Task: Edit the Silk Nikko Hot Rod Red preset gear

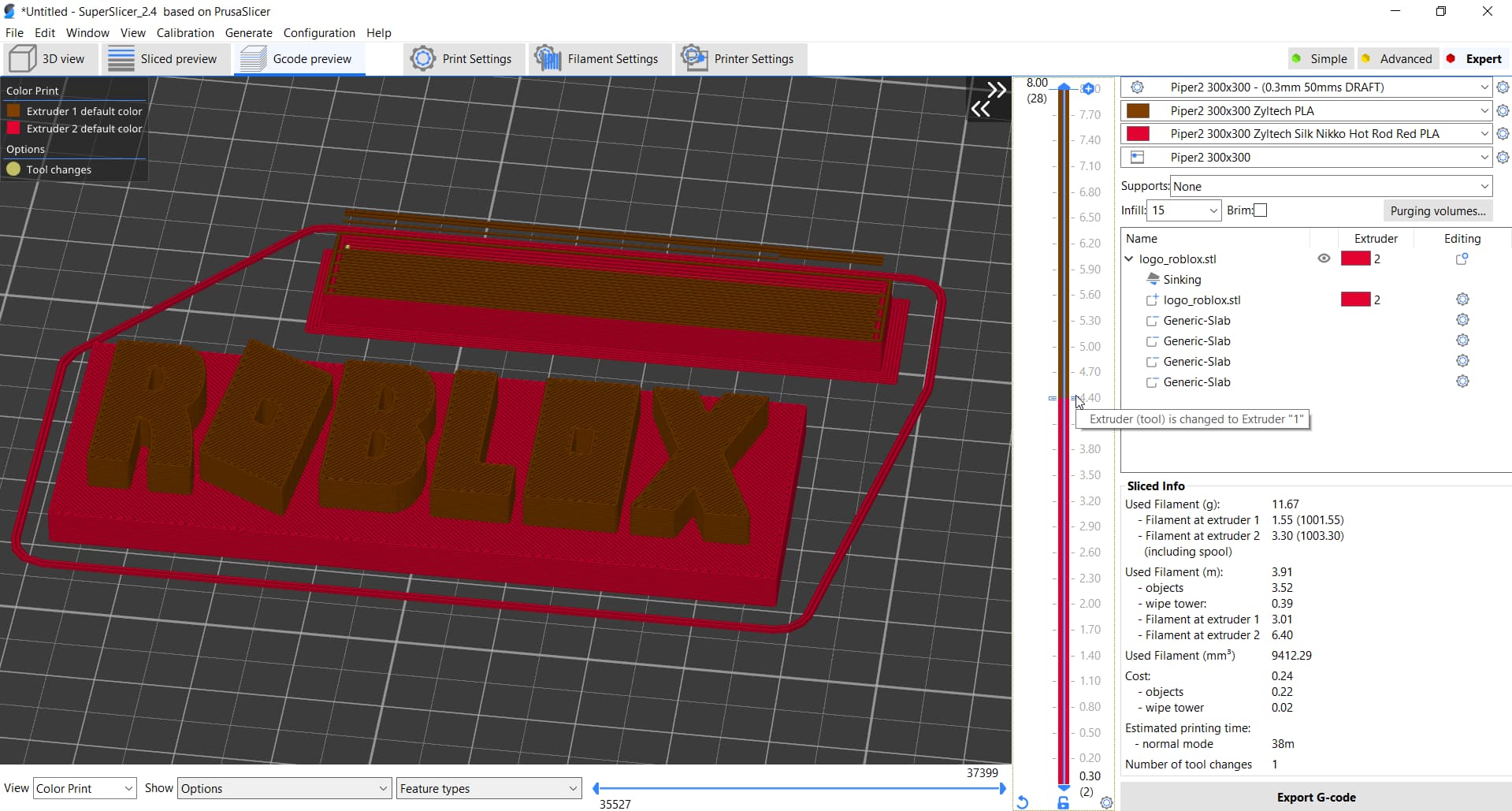Action: [1503, 134]
